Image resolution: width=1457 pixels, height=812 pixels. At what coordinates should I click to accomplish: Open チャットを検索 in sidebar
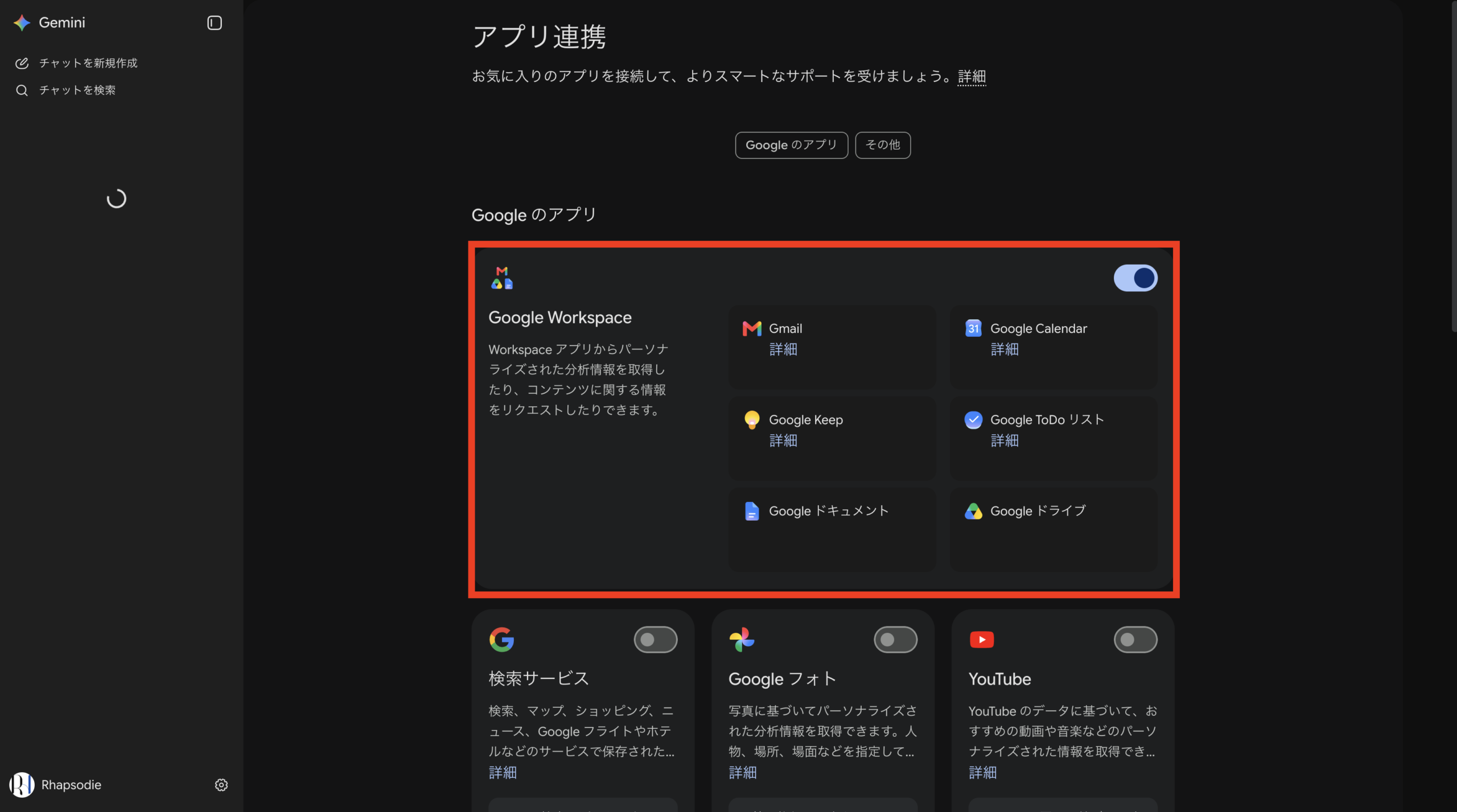tap(77, 90)
